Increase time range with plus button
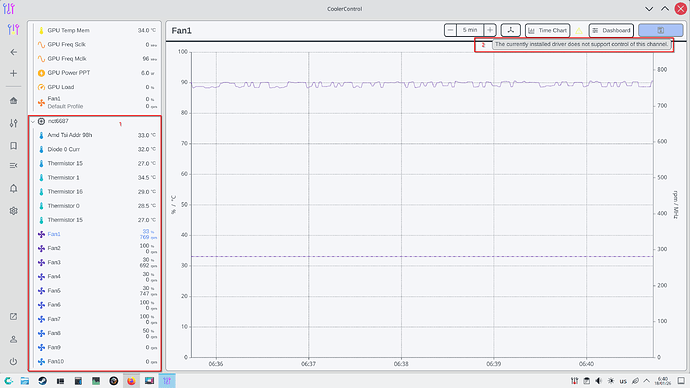This screenshot has width=690, height=388. [x=490, y=30]
